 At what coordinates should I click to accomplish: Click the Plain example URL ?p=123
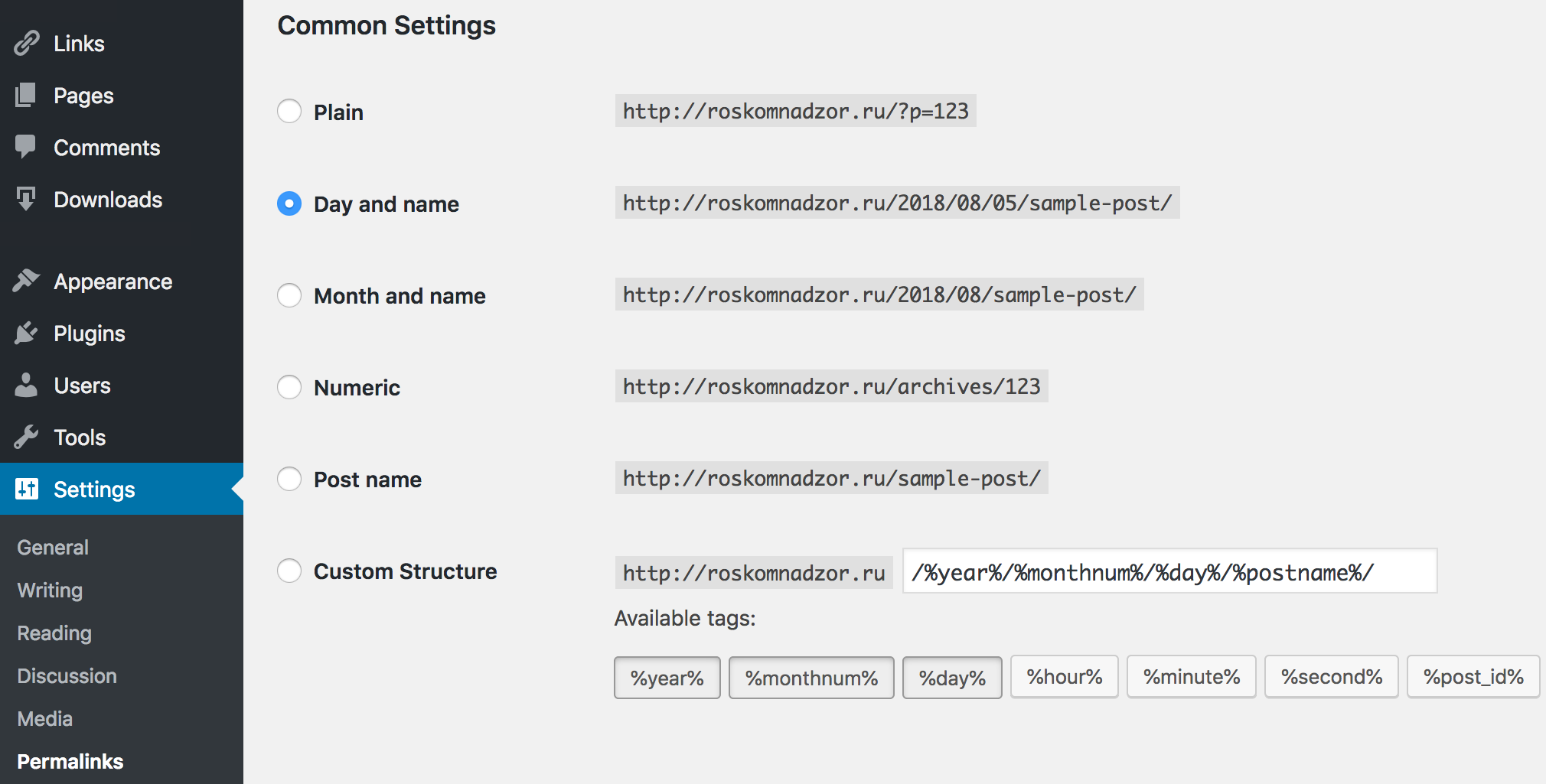tap(795, 111)
